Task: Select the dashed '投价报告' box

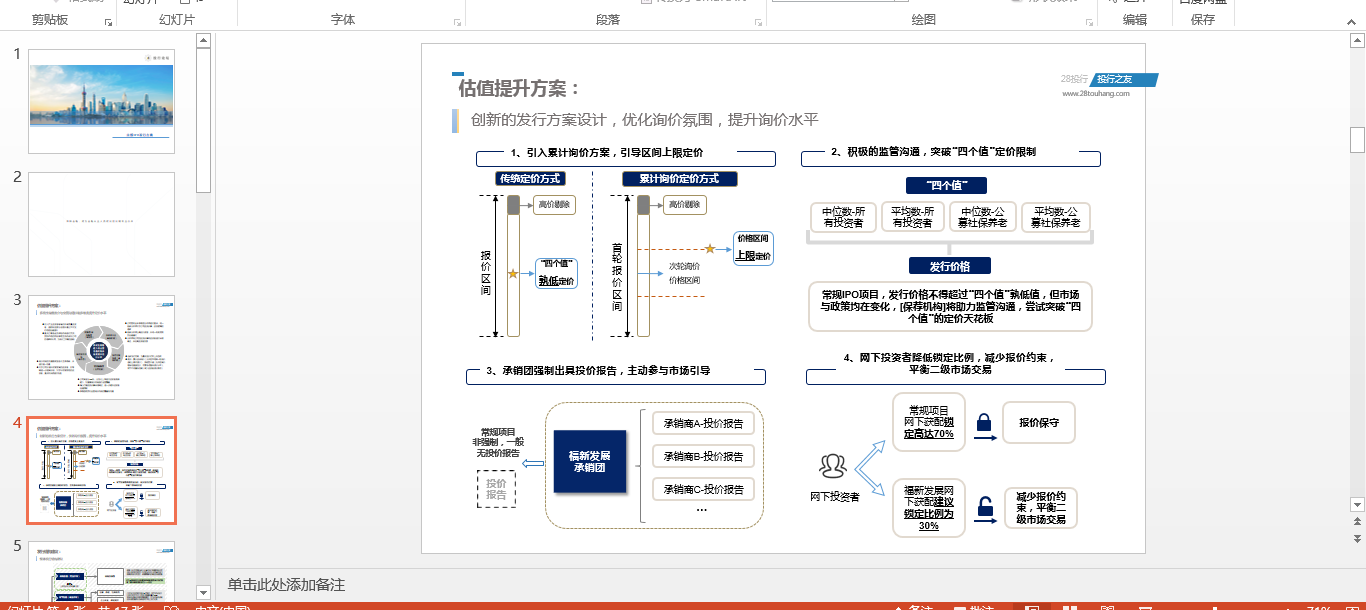Action: pos(497,489)
